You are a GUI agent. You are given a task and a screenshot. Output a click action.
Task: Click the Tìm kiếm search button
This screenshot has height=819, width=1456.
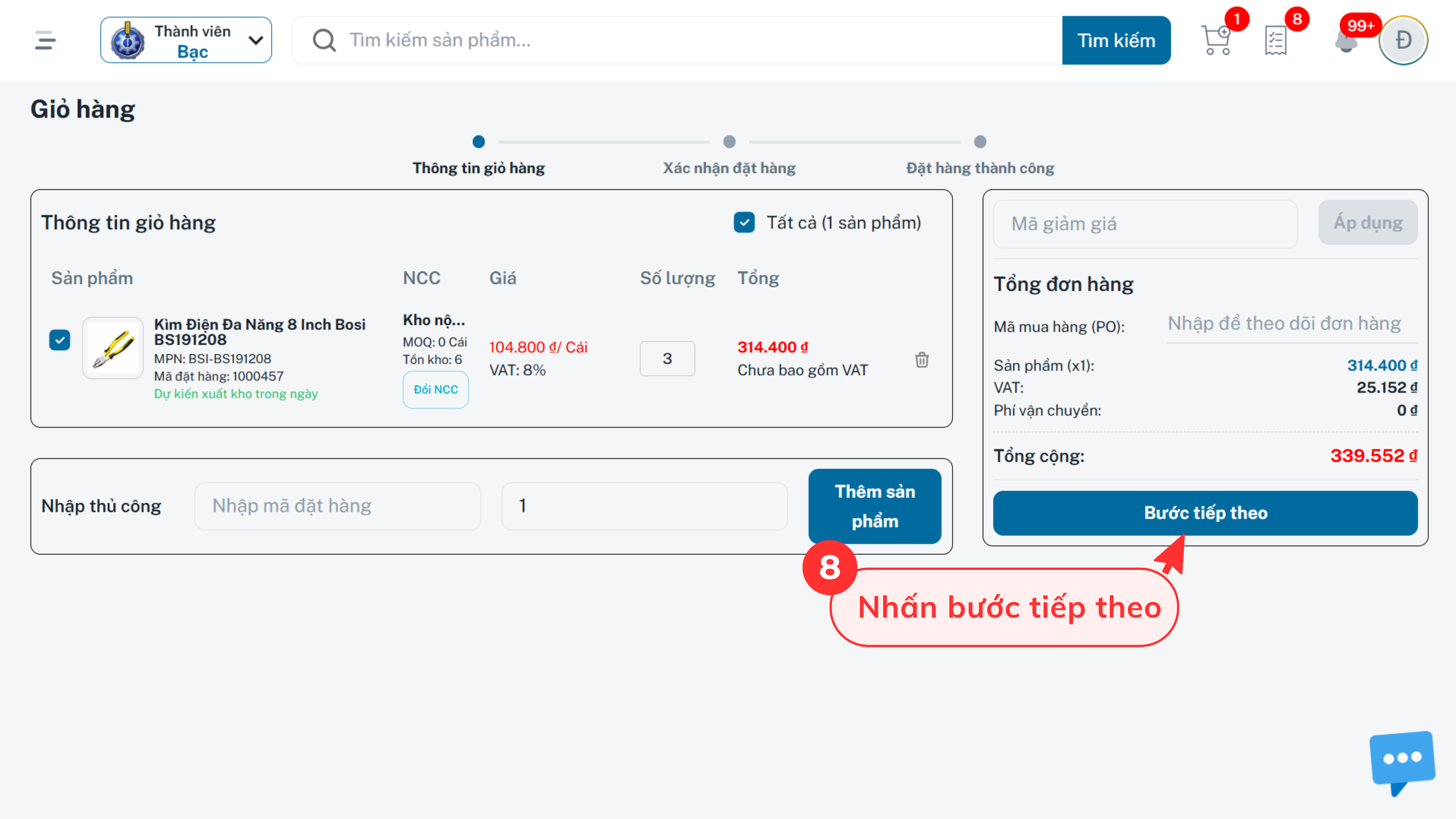pyautogui.click(x=1116, y=40)
